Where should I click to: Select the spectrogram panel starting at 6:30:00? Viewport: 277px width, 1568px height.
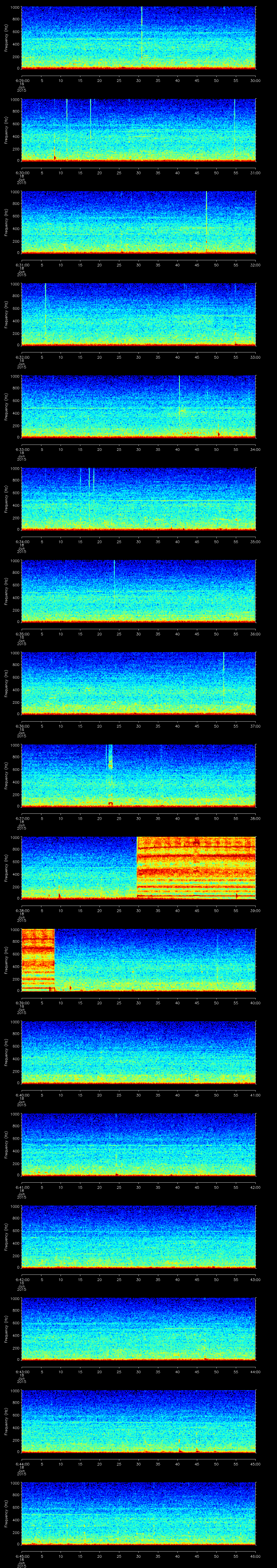pos(138,130)
